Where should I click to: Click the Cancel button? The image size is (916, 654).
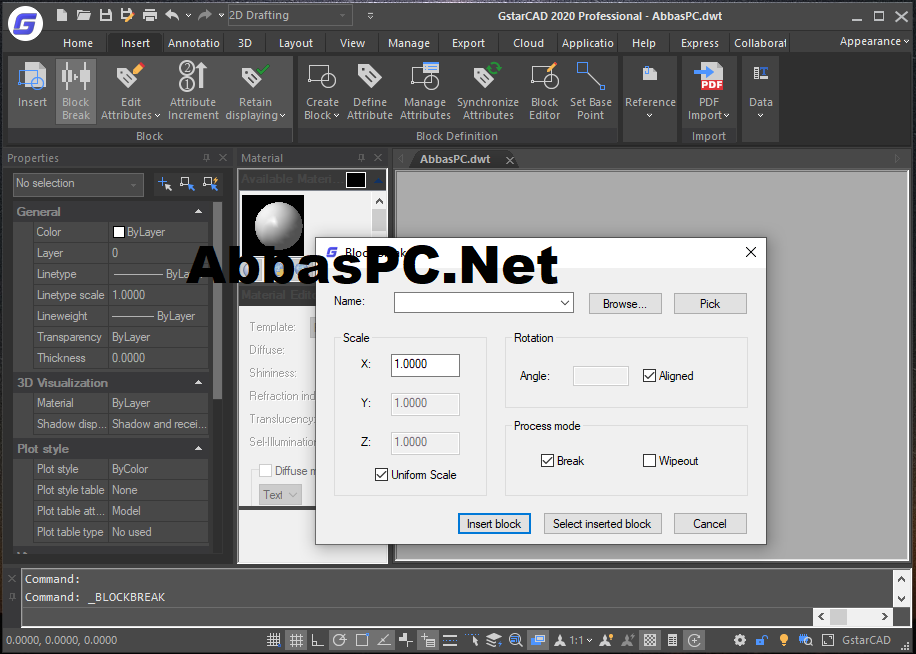[x=710, y=524]
